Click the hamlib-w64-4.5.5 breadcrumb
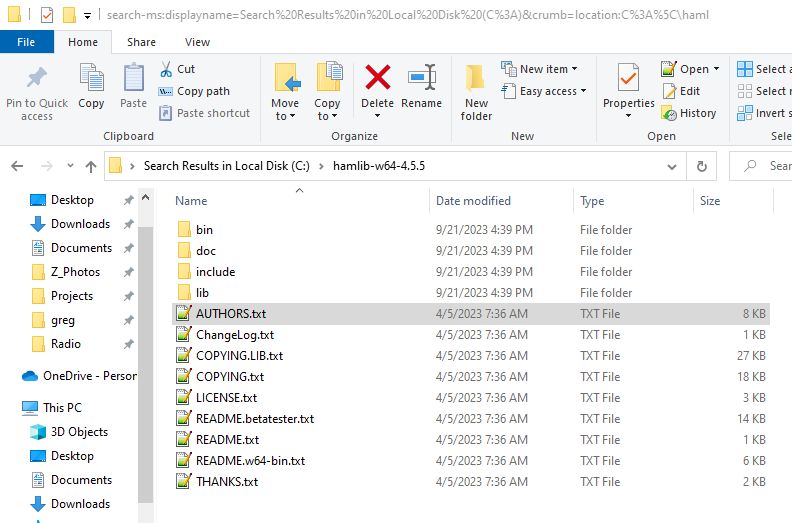The width and height of the screenshot is (792, 523). pyautogui.click(x=379, y=166)
